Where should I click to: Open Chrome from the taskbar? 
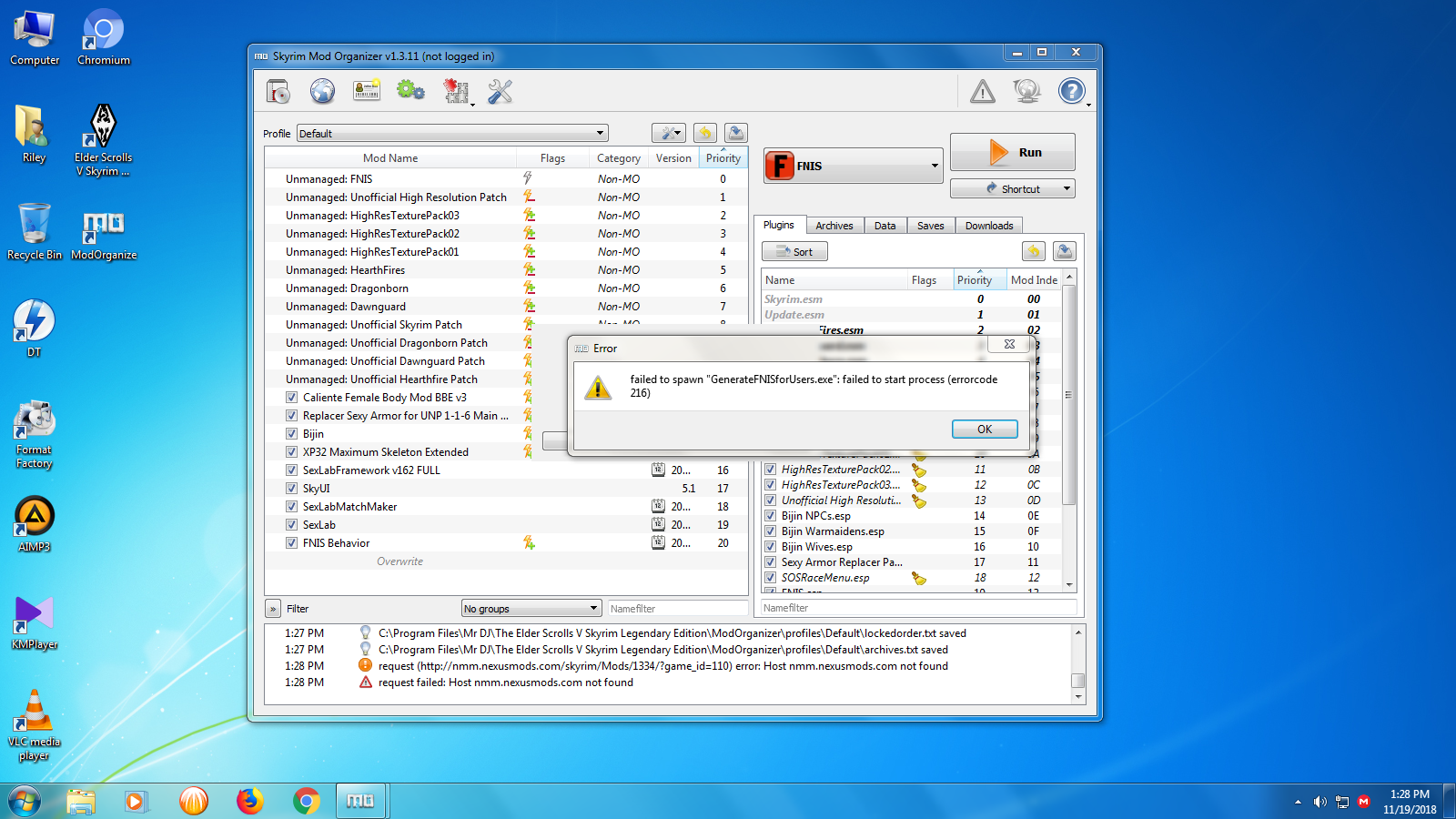pos(307,801)
